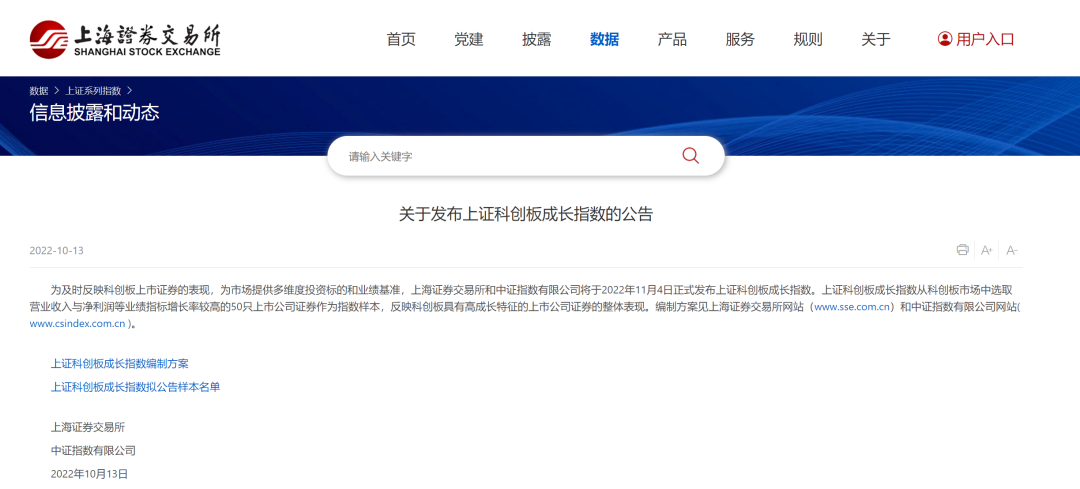Viewport: 1080px width, 489px height.
Task: Open the 数据 menu
Action: [x=604, y=39]
